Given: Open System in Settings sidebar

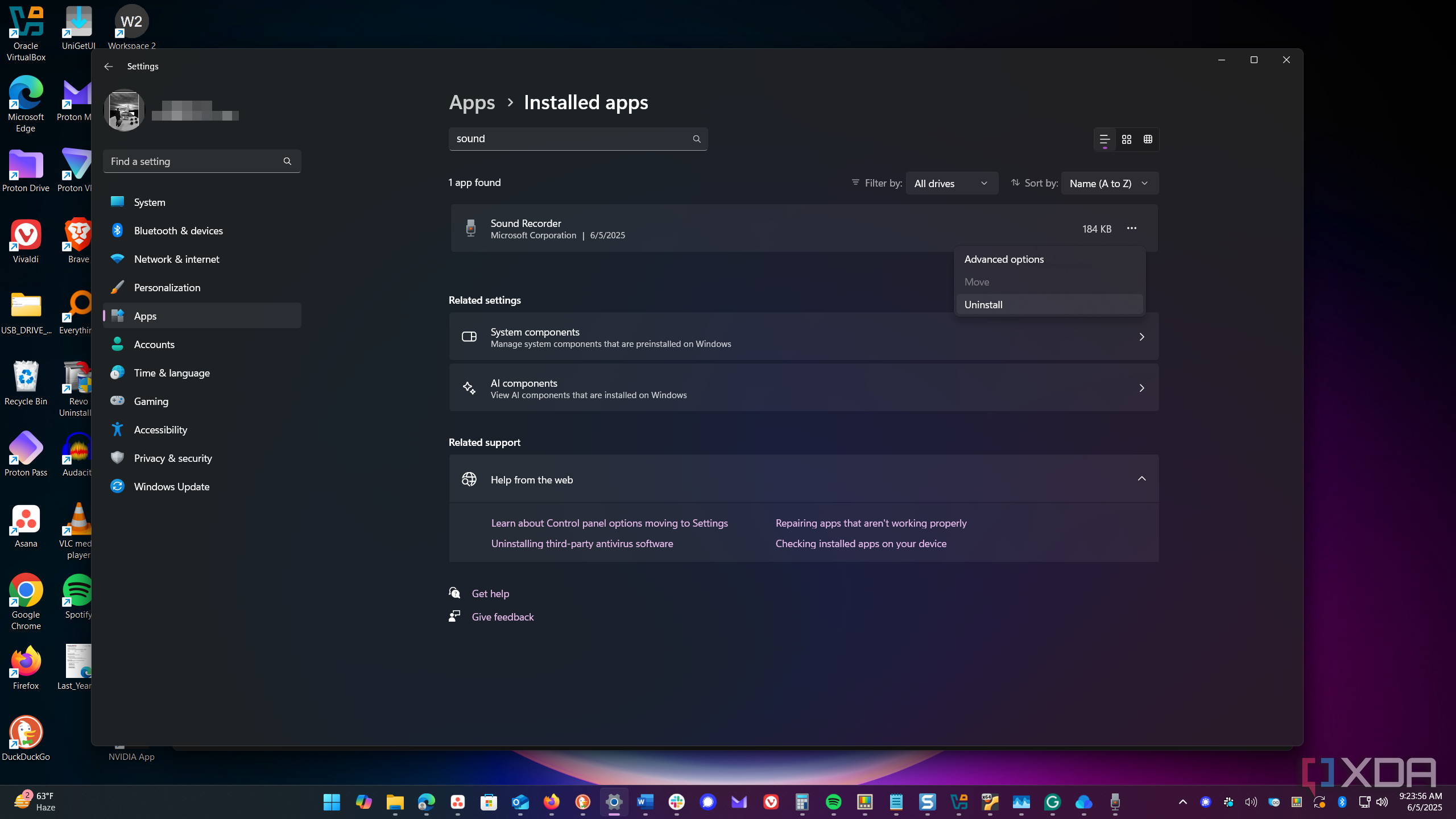Looking at the screenshot, I should tap(202, 202).
